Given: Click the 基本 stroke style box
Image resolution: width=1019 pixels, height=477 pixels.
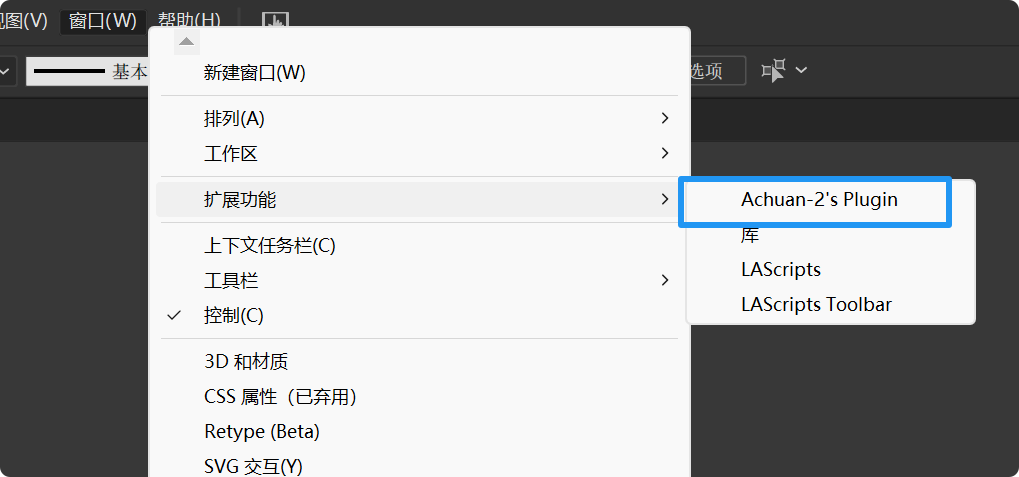Looking at the screenshot, I should (88, 71).
